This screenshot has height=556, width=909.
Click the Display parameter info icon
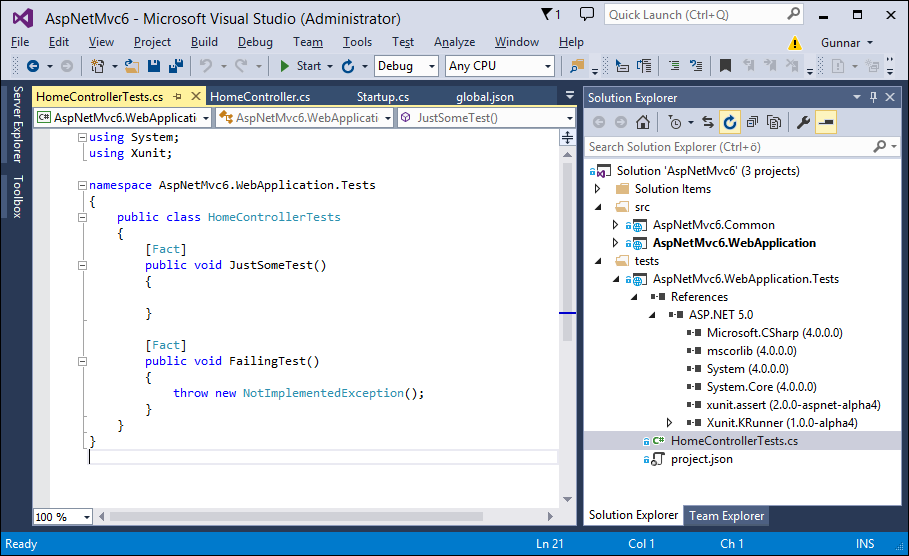pyautogui.click(x=644, y=66)
